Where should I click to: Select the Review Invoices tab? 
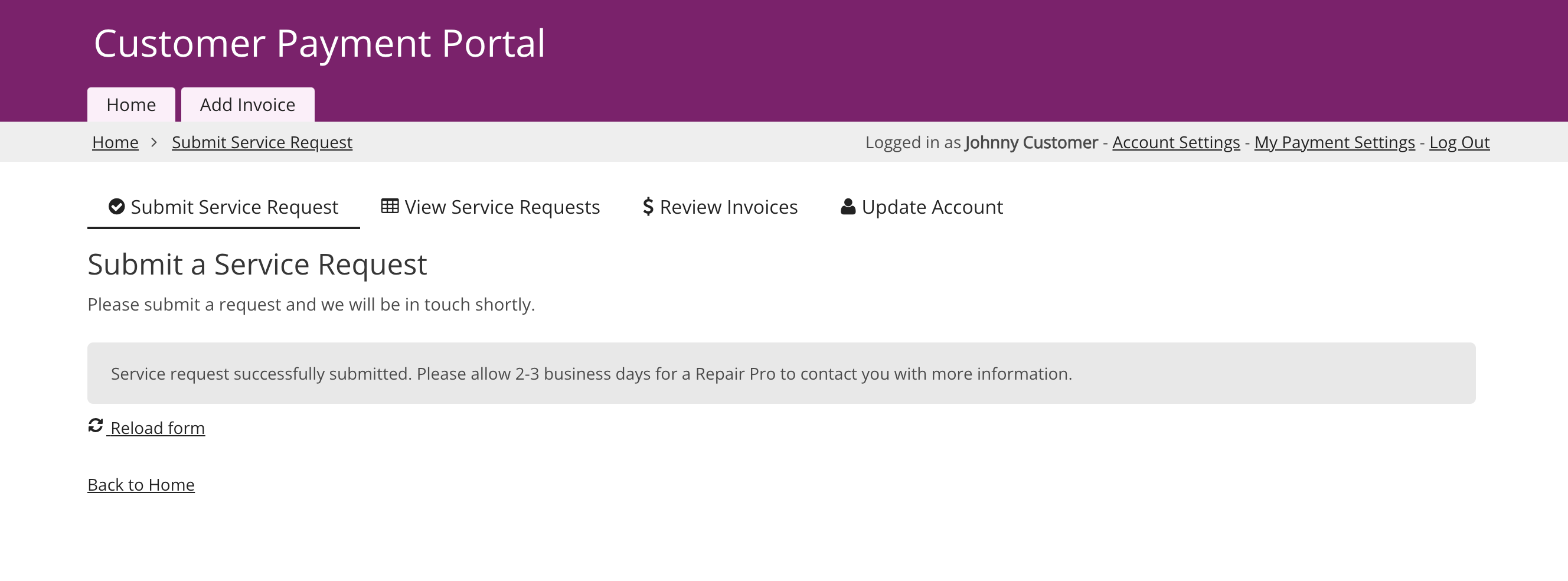pos(720,207)
